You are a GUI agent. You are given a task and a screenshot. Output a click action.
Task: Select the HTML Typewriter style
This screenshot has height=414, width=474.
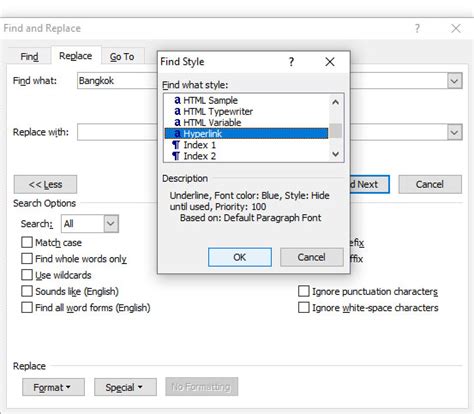246,111
